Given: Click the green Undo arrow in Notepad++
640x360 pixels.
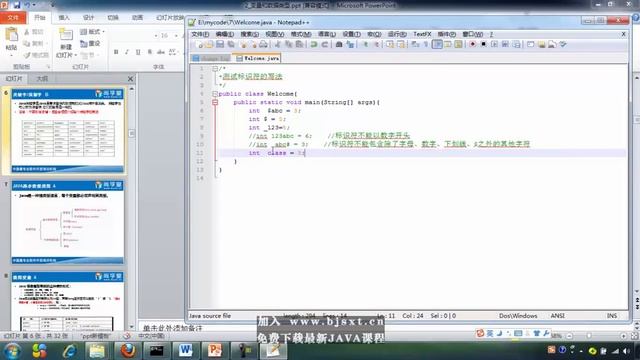Looking at the screenshot, I should [x=313, y=44].
